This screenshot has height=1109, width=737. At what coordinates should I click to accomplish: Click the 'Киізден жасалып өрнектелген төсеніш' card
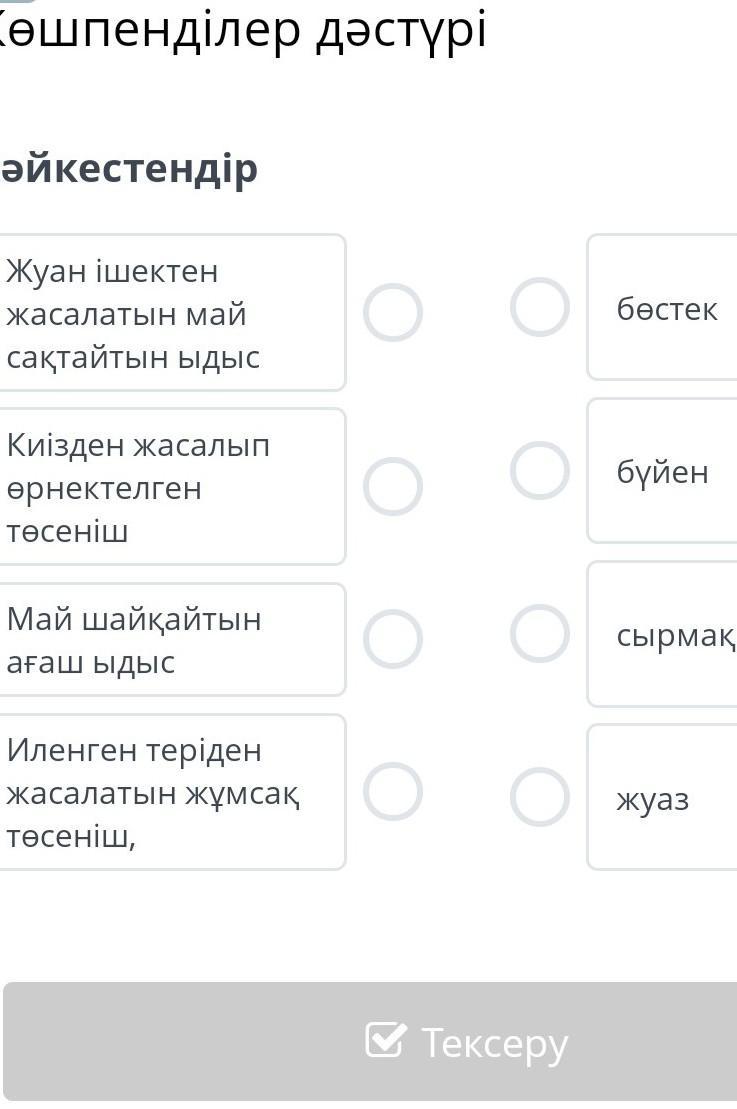point(170,487)
